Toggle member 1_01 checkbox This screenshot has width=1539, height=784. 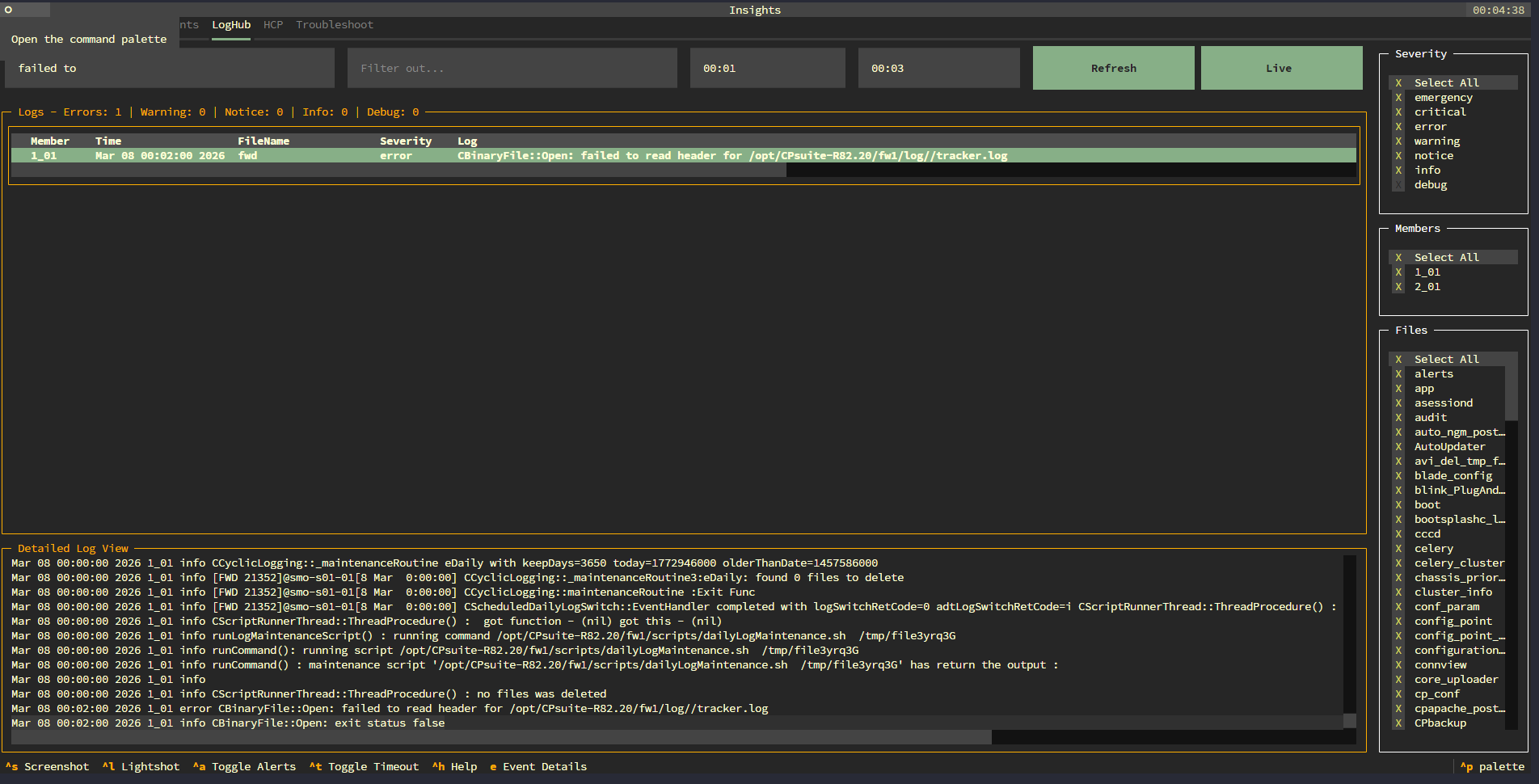(x=1398, y=272)
